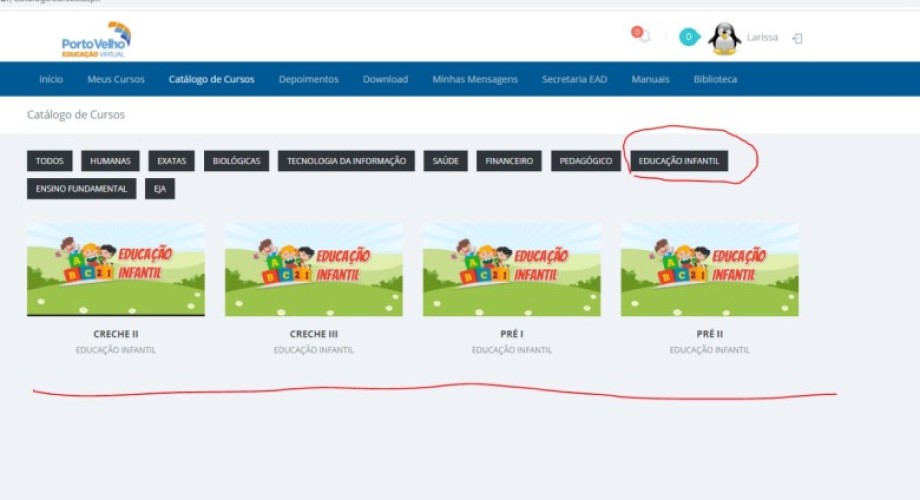Open Secretaria EAD in navigation bar
Viewport: 920px width, 500px height.
pyautogui.click(x=575, y=79)
